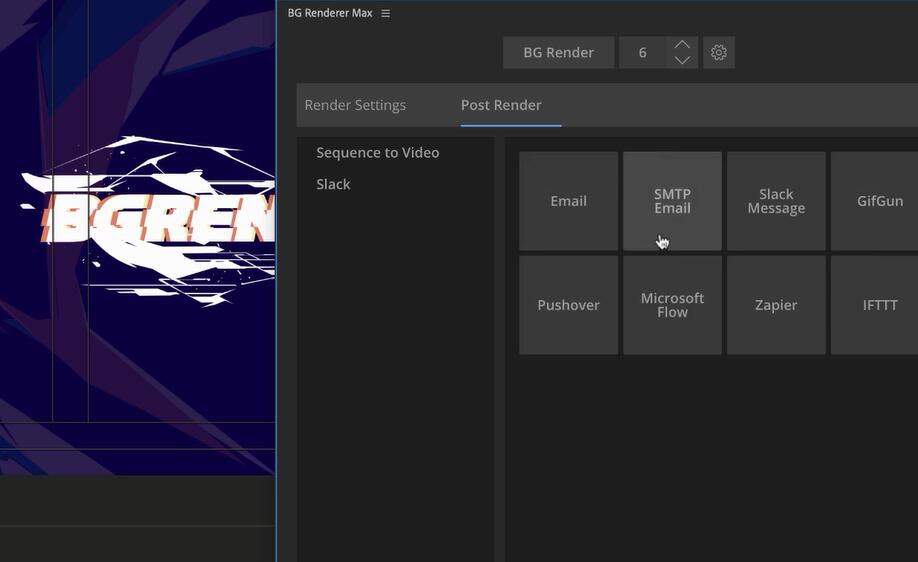Open the BG Renderer Max panel menu icon
This screenshot has height=562, width=918.
pos(385,13)
